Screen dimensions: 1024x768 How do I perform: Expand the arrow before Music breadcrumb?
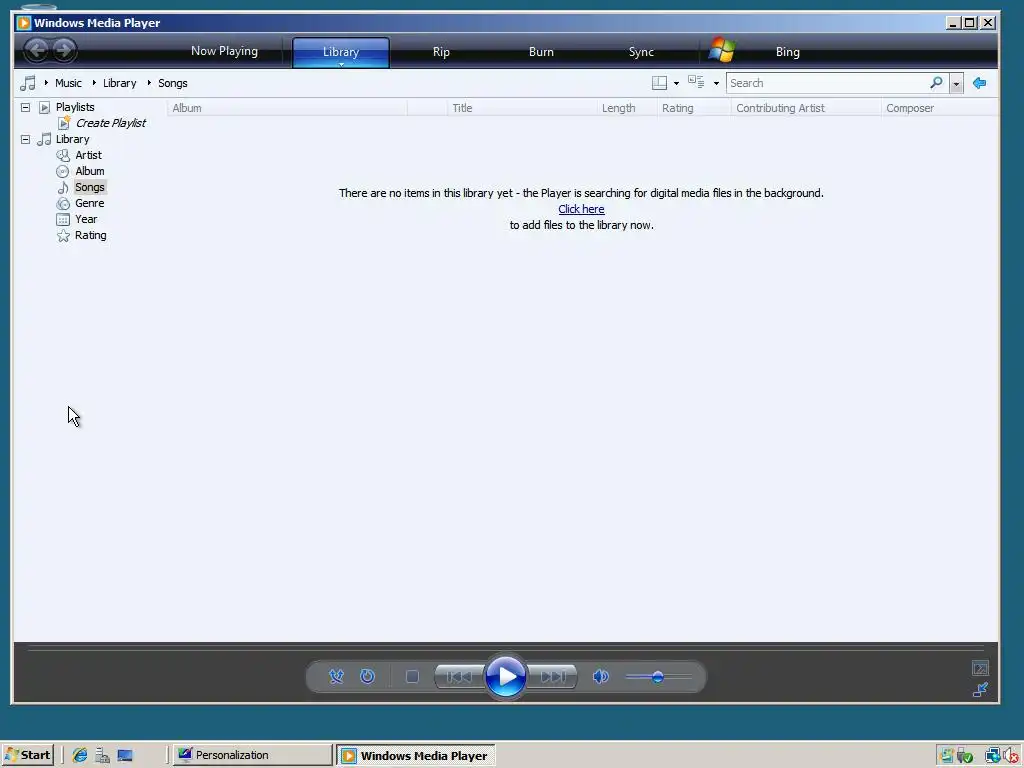[46, 83]
